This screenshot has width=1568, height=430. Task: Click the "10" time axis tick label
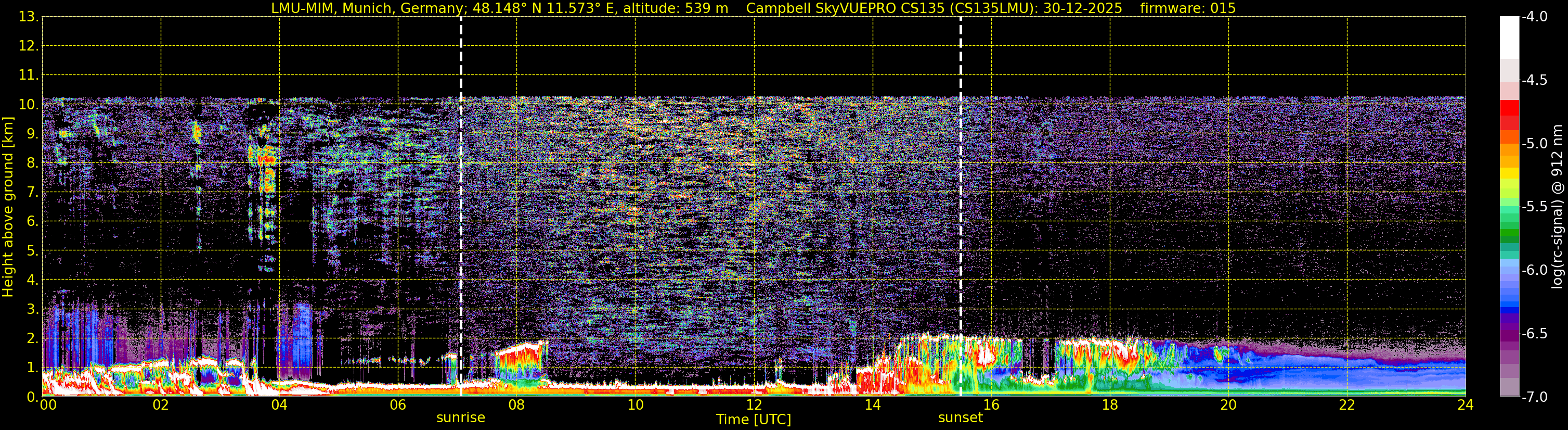click(x=636, y=405)
